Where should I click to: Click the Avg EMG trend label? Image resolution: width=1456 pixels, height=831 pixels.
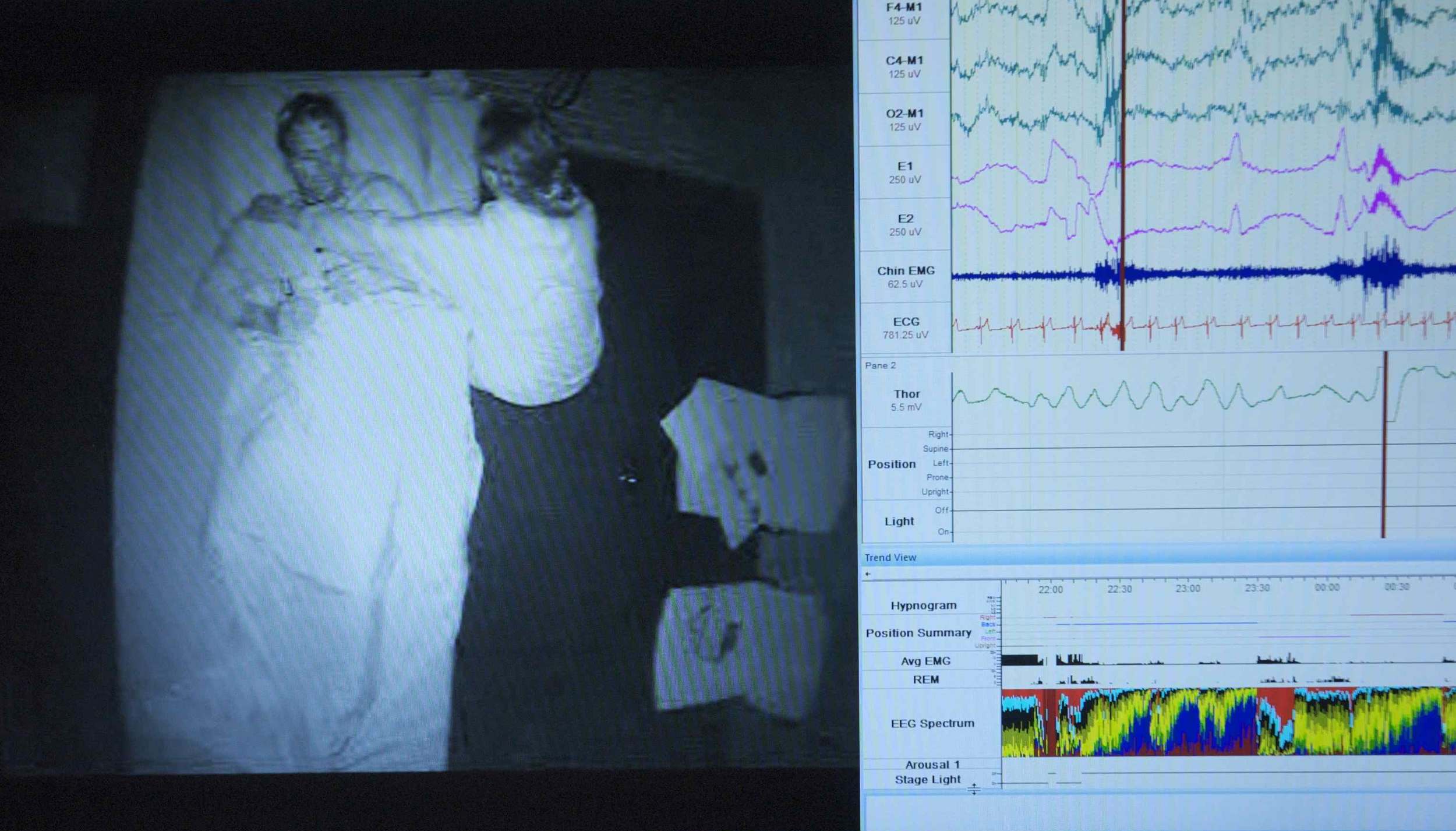click(x=925, y=661)
